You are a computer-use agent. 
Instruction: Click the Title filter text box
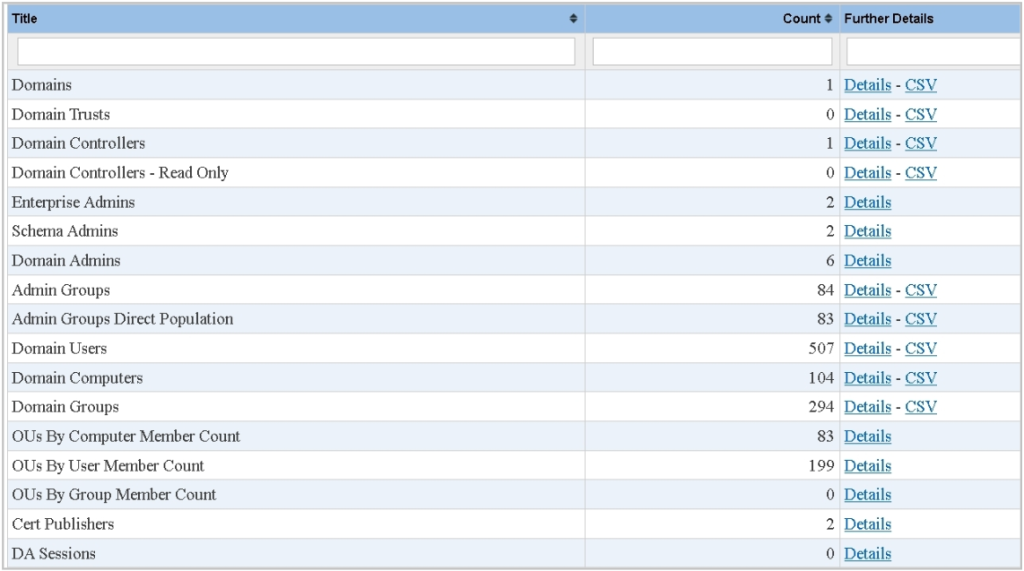[296, 52]
